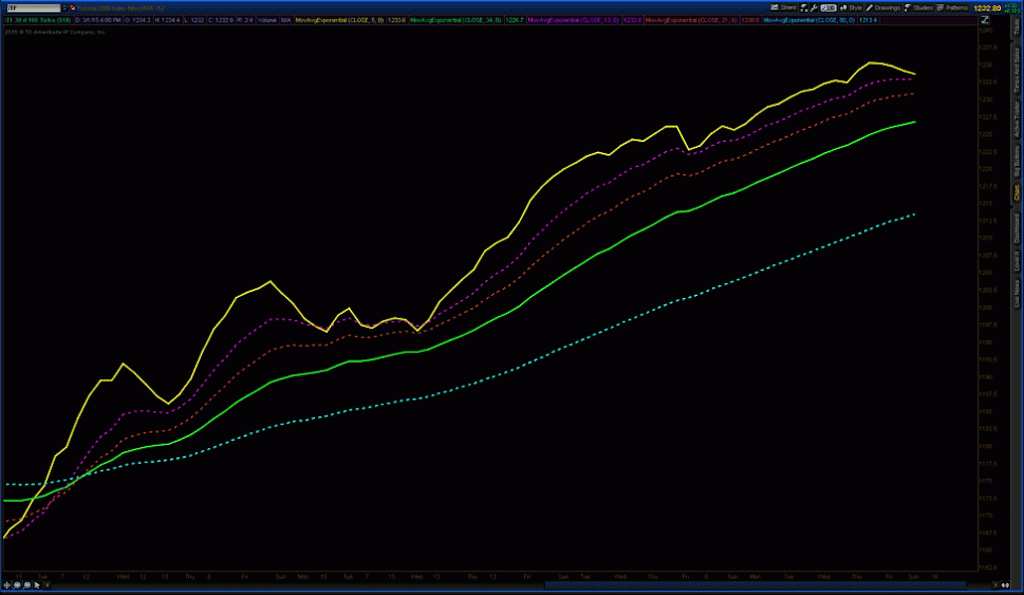Viewport: 1024px width, 595px height.
Task: Open chart settings with the wrench icon
Action: point(814,8)
